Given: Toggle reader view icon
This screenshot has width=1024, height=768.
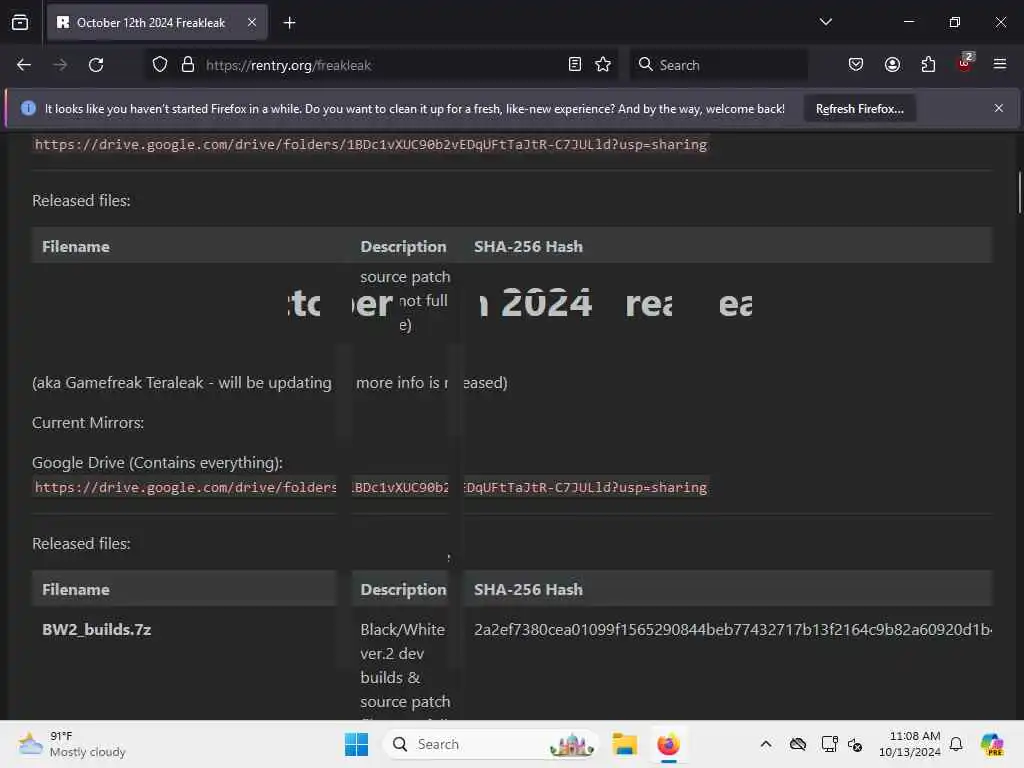Looking at the screenshot, I should [x=575, y=65].
